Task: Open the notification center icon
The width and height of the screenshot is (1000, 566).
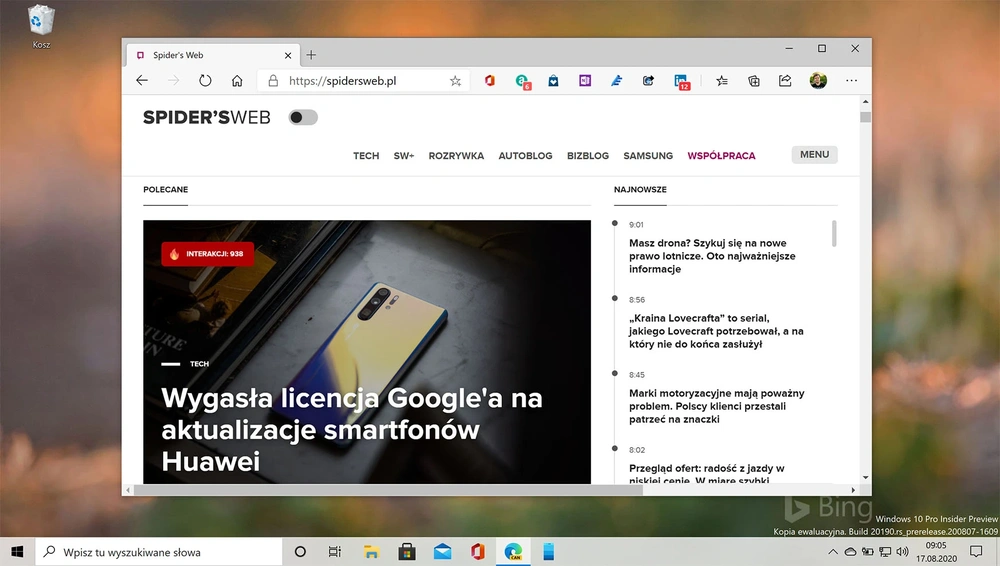Action: point(976,552)
